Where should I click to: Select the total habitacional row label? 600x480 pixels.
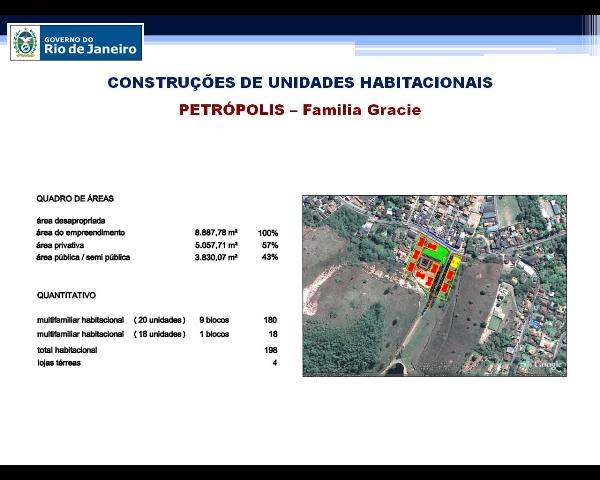67,351
